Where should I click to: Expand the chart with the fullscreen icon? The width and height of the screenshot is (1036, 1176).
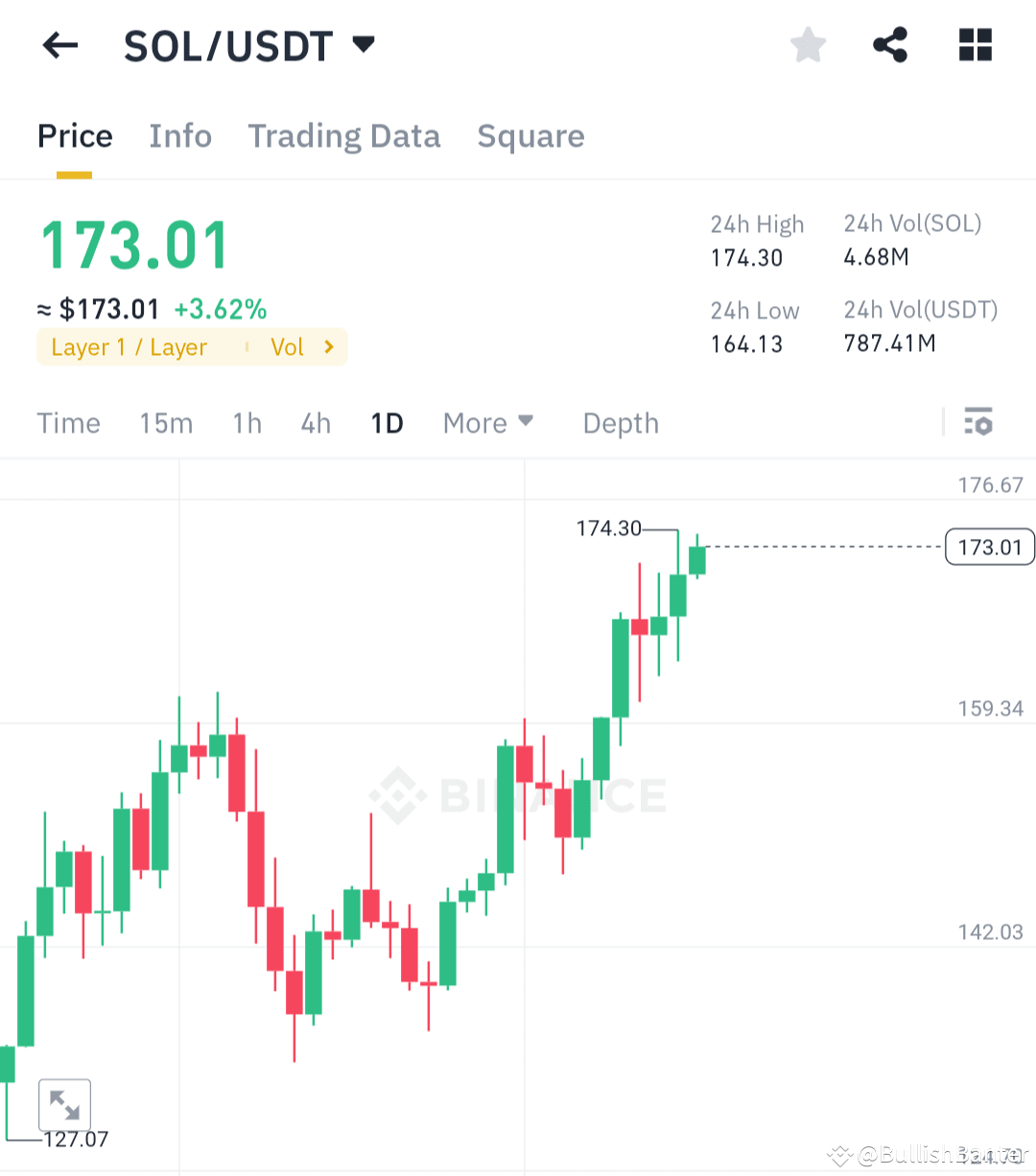coord(63,1104)
